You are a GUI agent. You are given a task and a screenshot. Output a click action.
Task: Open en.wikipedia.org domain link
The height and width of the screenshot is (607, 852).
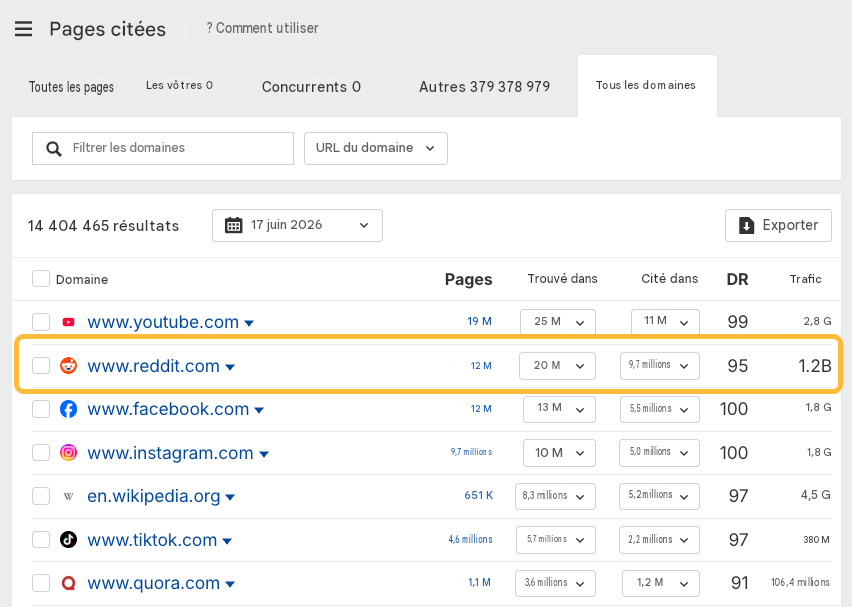click(x=154, y=496)
